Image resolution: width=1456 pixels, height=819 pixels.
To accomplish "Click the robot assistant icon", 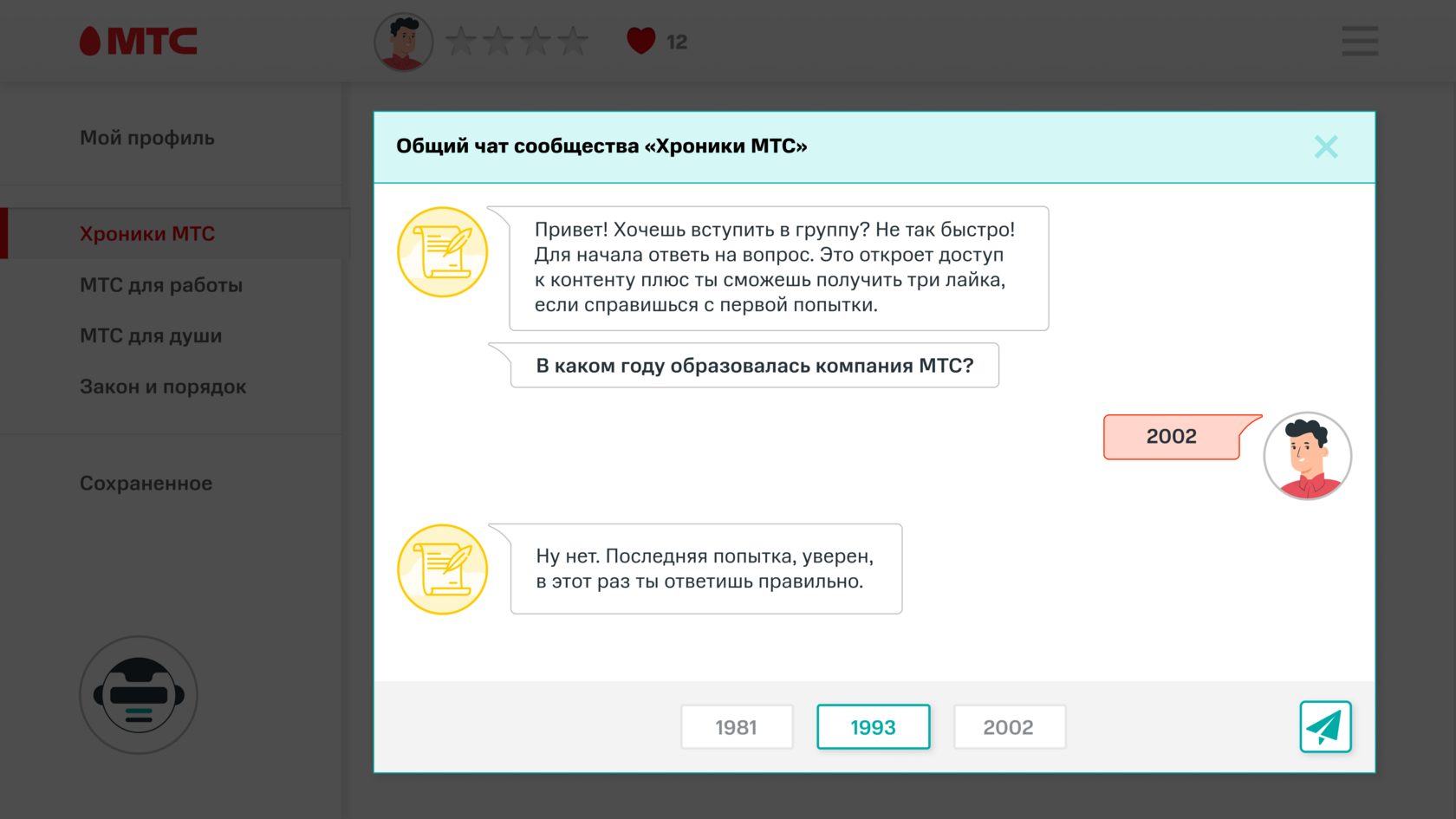I will coord(139,695).
